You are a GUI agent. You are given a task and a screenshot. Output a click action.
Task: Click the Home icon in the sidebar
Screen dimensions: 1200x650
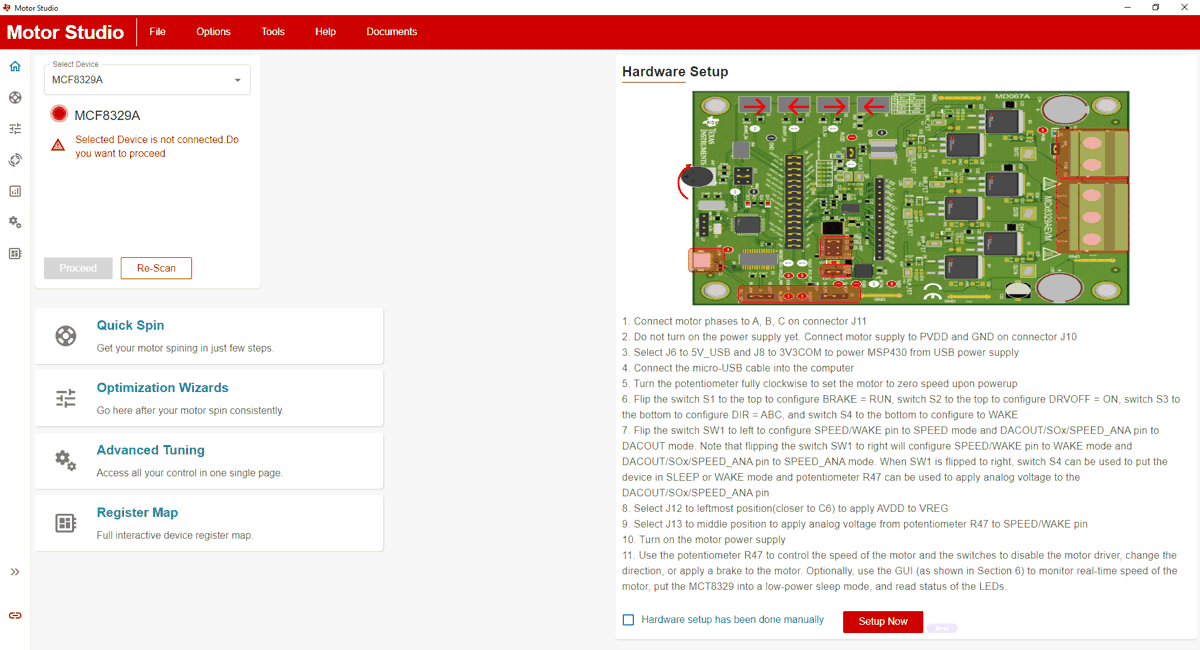(15, 67)
